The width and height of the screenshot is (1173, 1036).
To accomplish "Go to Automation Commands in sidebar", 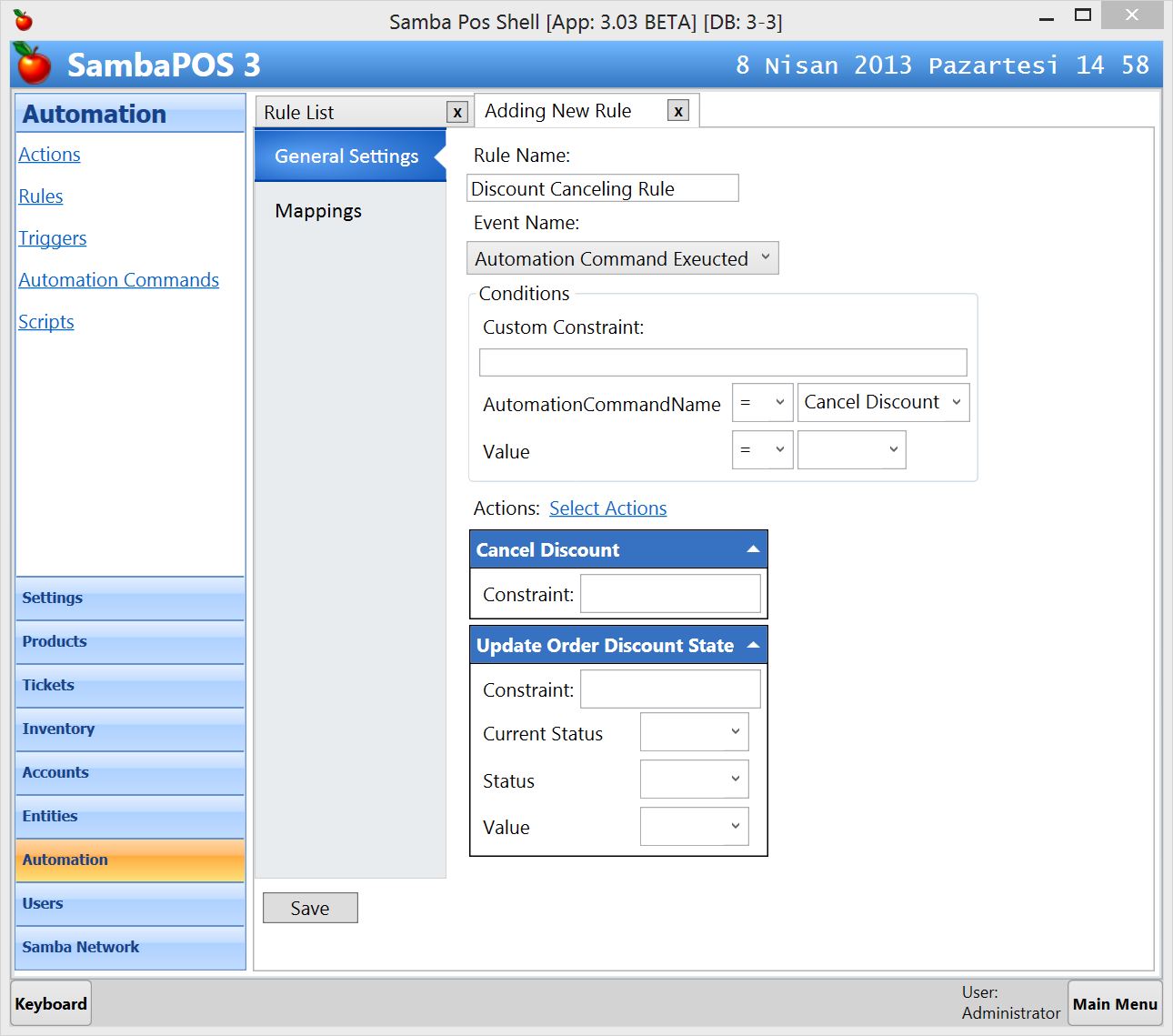I will 119,280.
